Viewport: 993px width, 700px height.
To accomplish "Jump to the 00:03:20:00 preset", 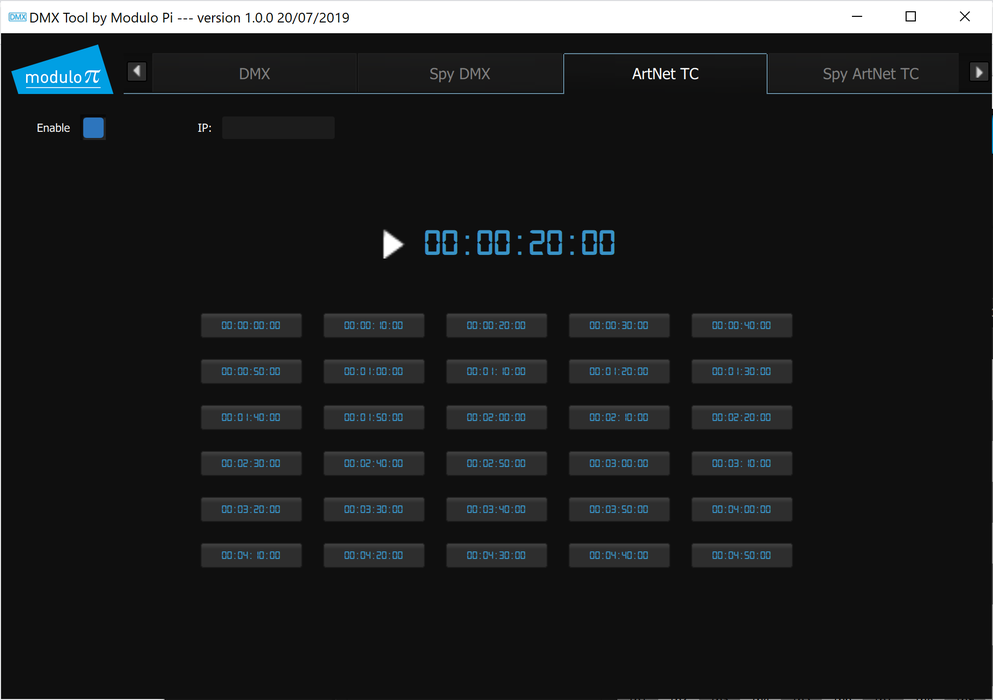I will 251,509.
